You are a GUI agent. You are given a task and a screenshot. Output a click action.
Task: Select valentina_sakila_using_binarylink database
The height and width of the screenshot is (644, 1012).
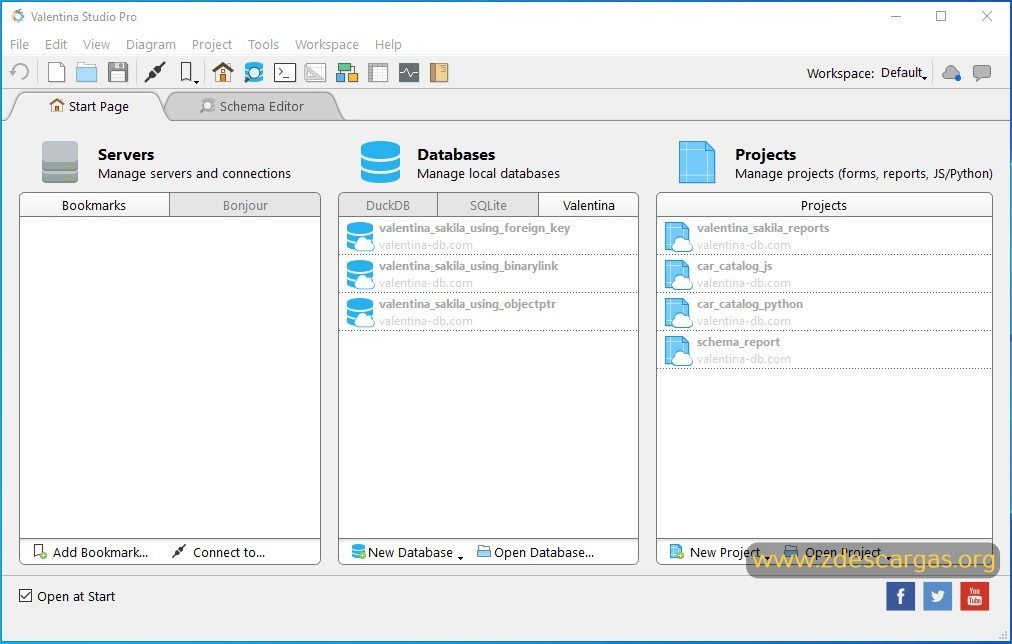pyautogui.click(x=489, y=274)
